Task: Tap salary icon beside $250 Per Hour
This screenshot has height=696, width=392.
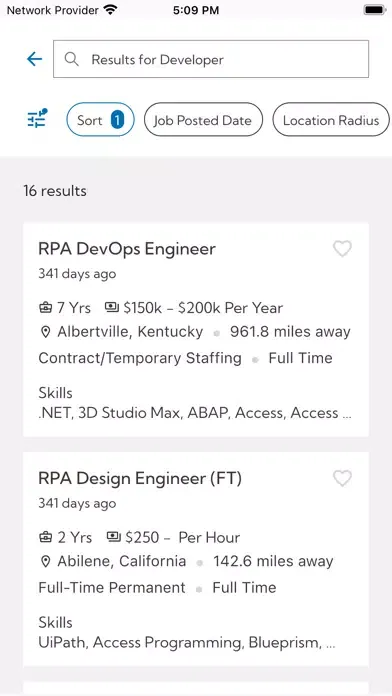Action: pos(114,537)
